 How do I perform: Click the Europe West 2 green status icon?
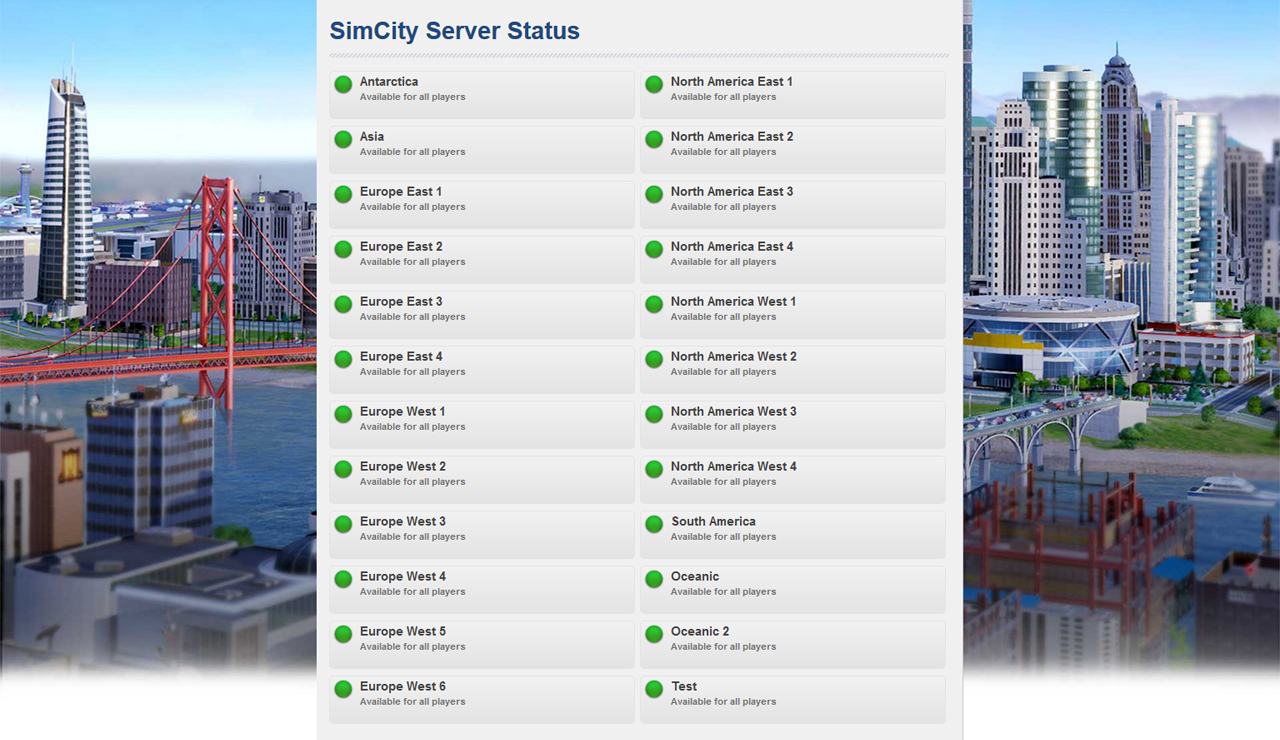[343, 469]
